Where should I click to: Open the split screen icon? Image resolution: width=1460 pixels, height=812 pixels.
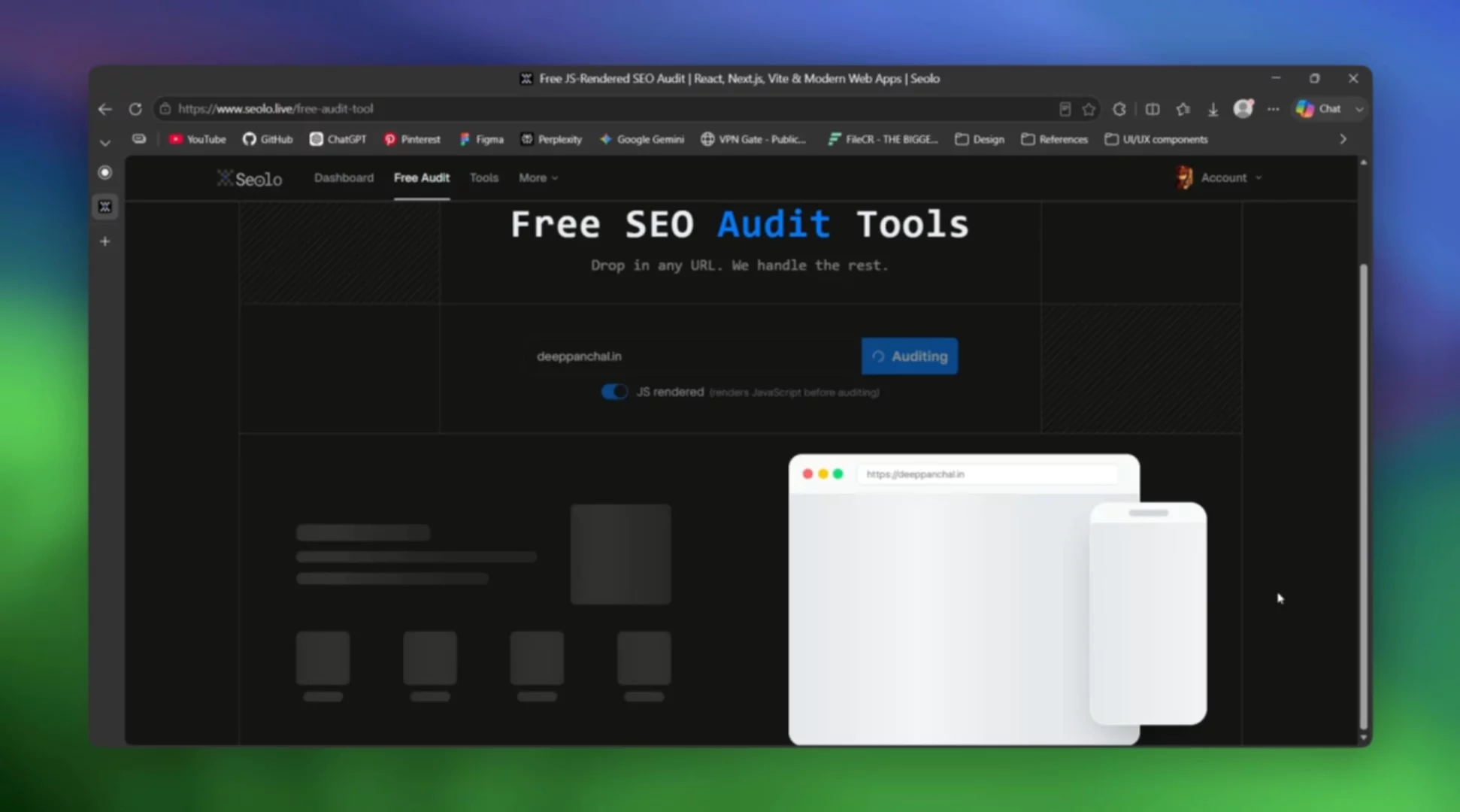[x=1152, y=109]
